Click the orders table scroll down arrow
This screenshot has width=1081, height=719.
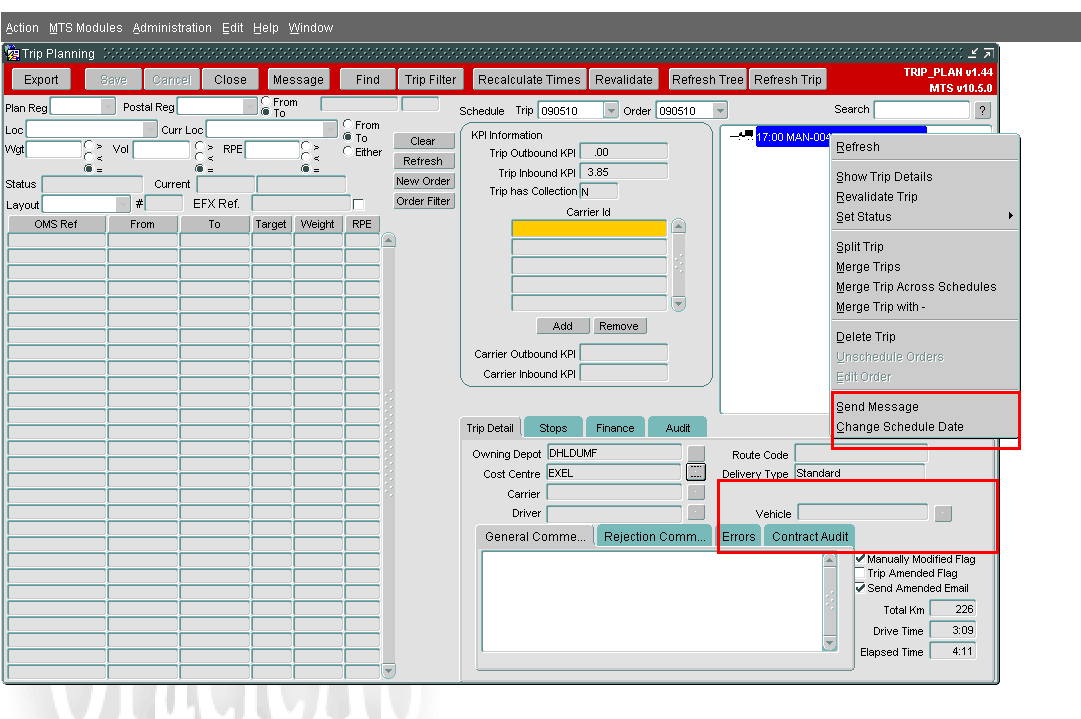tap(389, 670)
